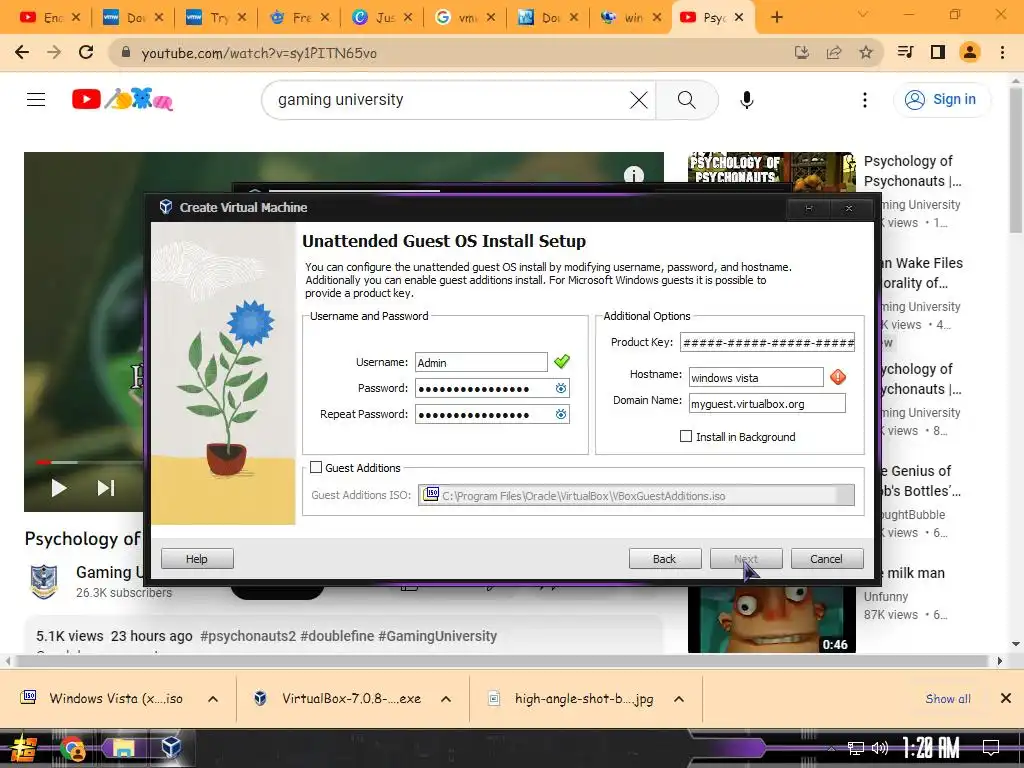This screenshot has height=768, width=1024.
Task: Click the Repeat Password input field
Action: point(492,414)
